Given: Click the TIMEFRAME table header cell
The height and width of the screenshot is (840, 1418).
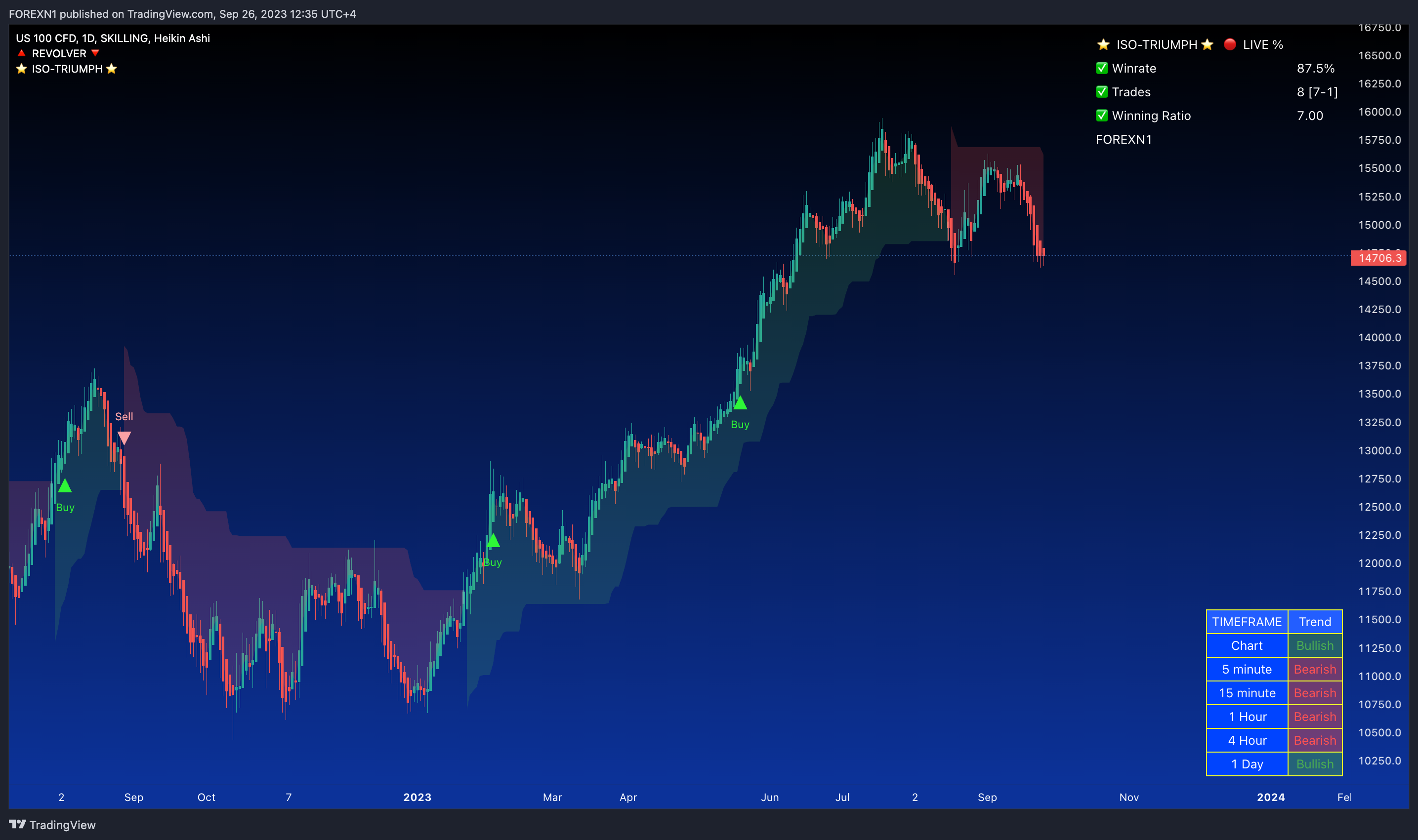Looking at the screenshot, I should 1247,622.
